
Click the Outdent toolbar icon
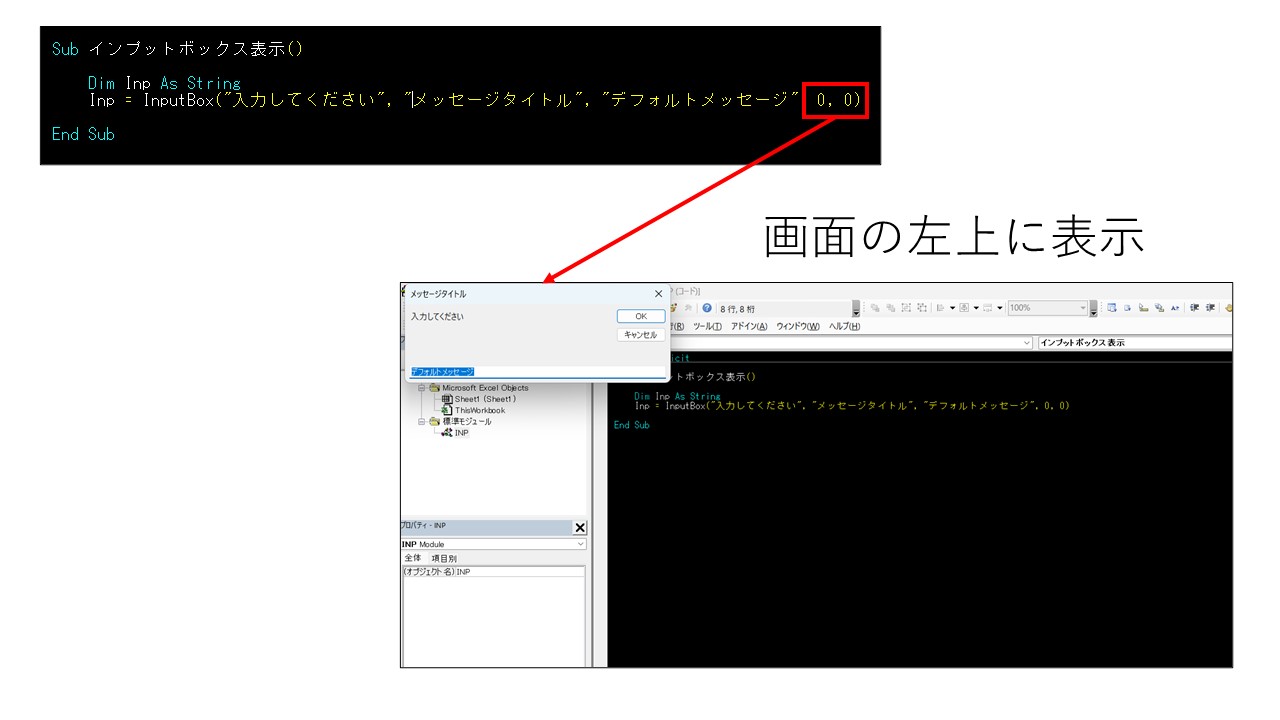pos(1210,308)
